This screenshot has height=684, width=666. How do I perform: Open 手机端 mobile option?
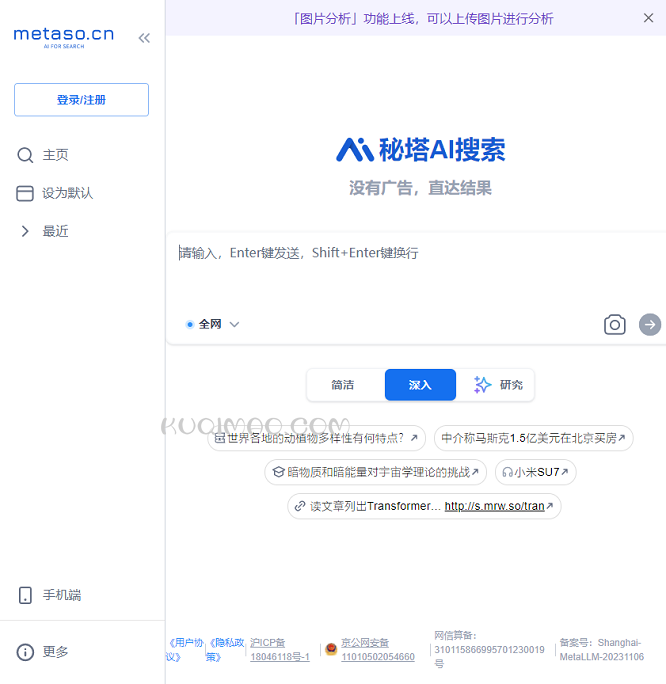click(x=49, y=595)
